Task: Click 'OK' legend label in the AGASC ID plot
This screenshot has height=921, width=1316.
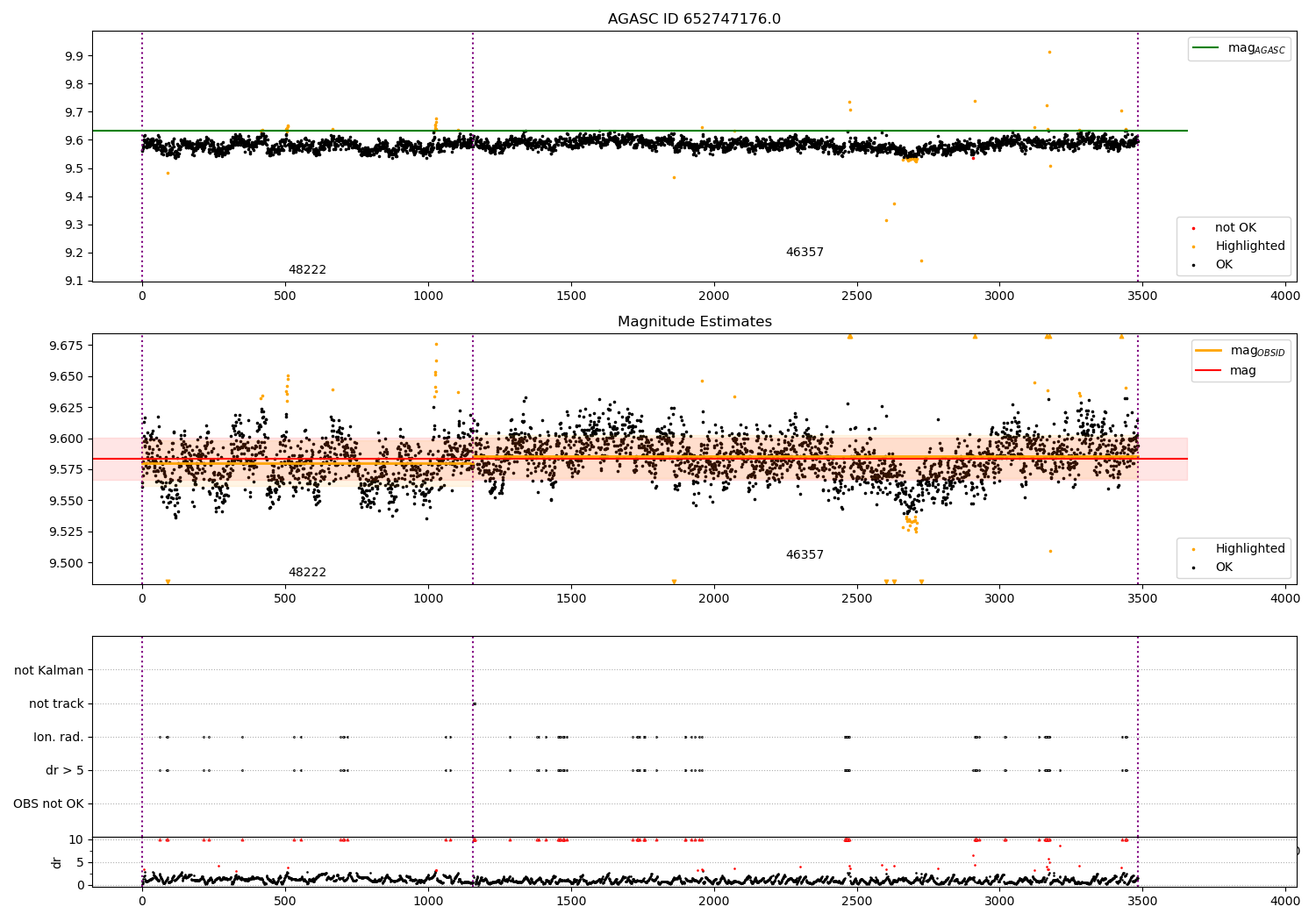Action: tap(1223, 265)
